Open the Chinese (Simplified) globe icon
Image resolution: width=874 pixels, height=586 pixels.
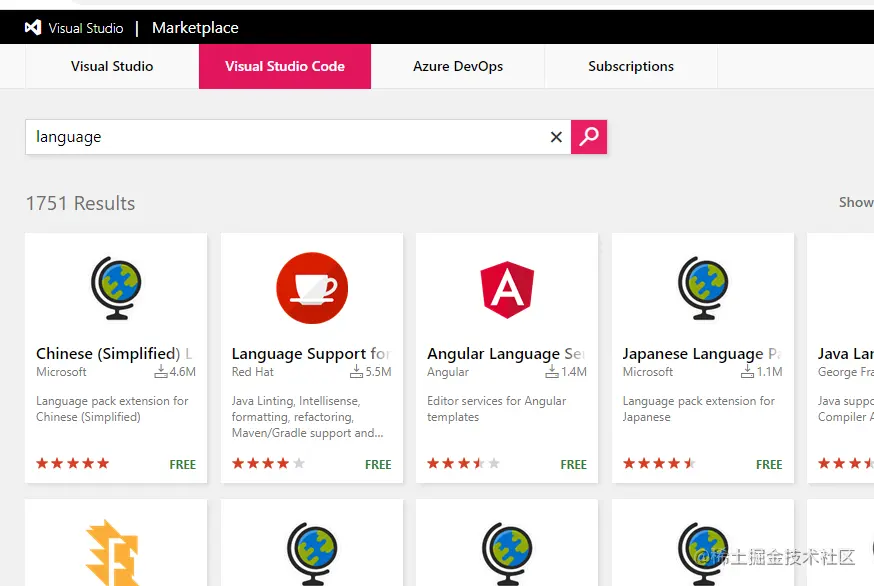pyautogui.click(x=116, y=288)
